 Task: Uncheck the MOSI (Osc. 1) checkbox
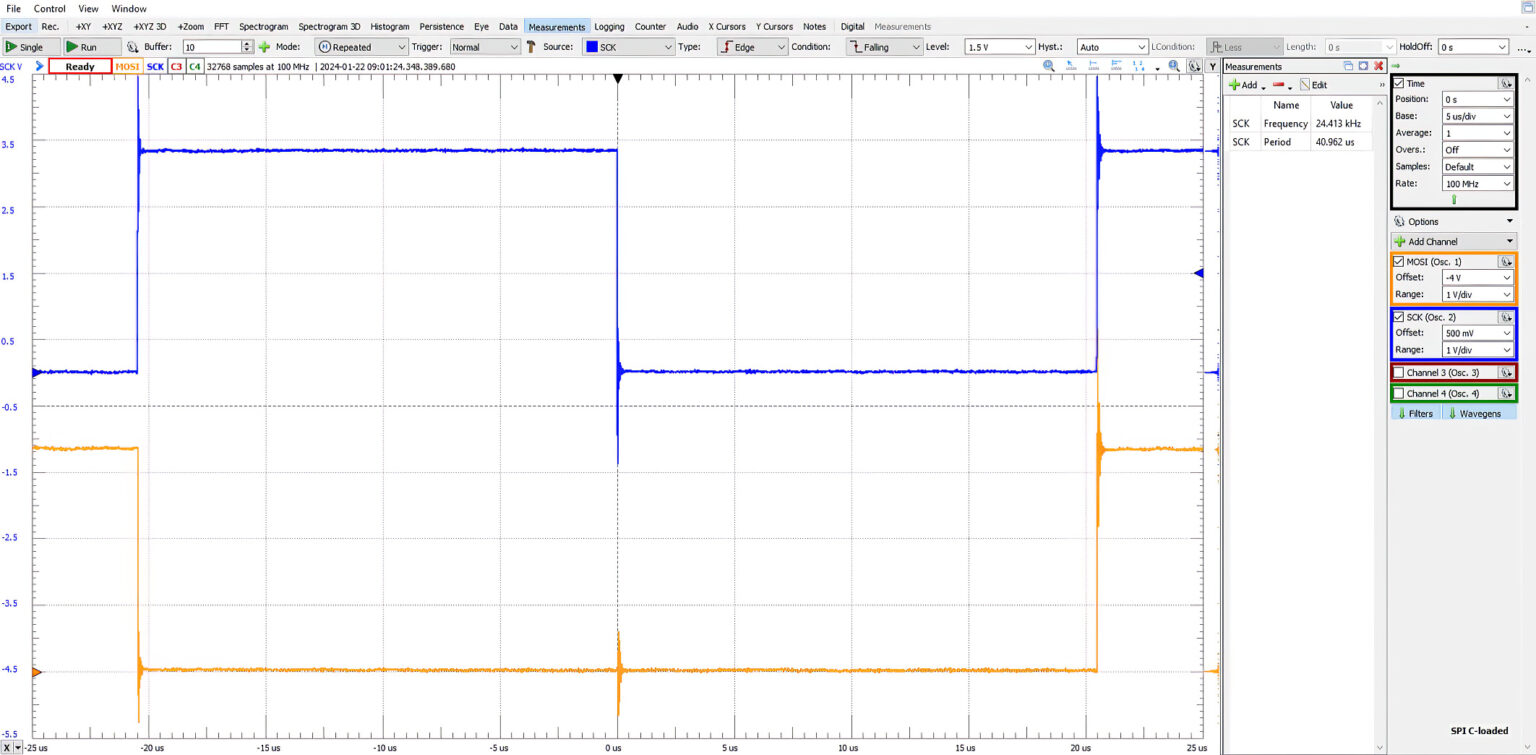[1399, 262]
